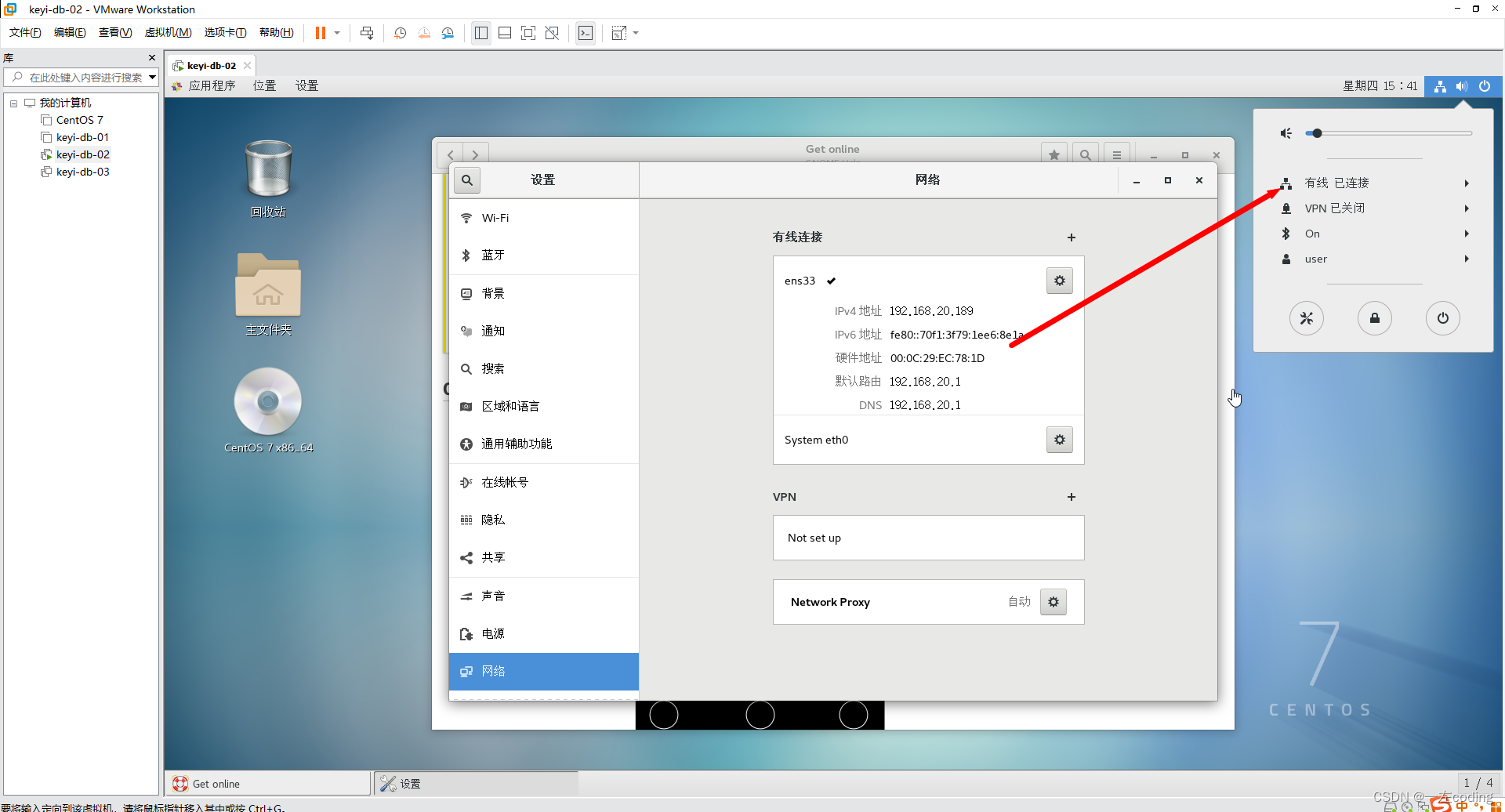Viewport: 1505px width, 812px height.
Task: Open the CentOS 7 x86_64 disc icon
Action: click(268, 411)
